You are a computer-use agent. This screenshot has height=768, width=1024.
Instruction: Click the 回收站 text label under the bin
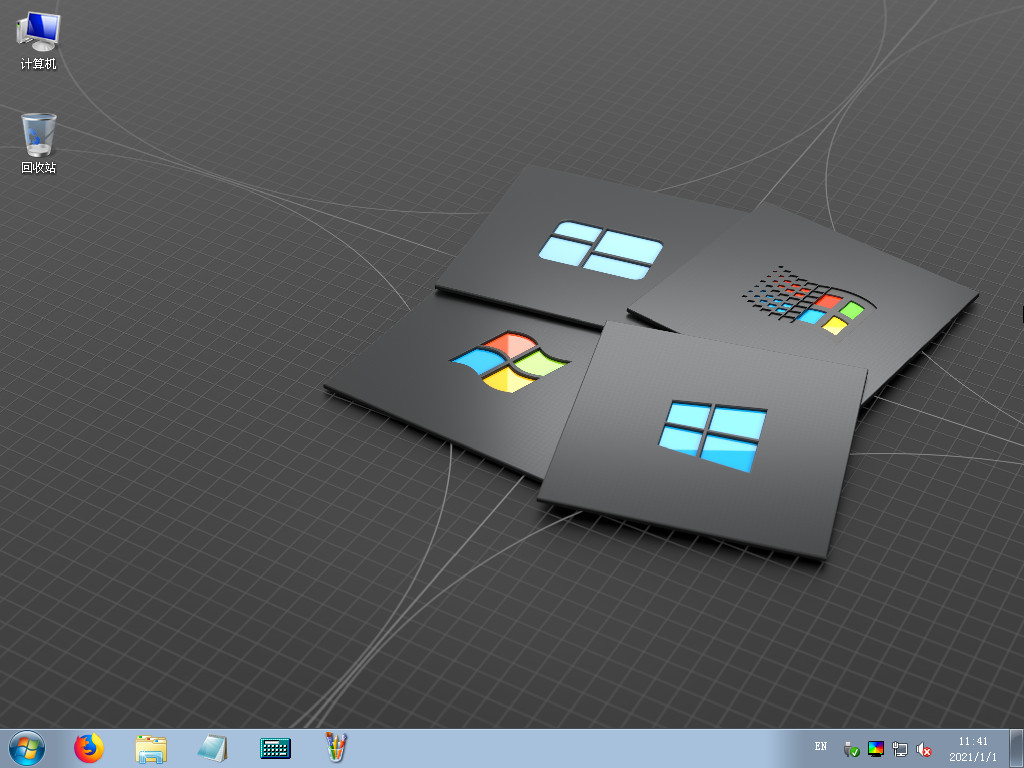(38, 168)
